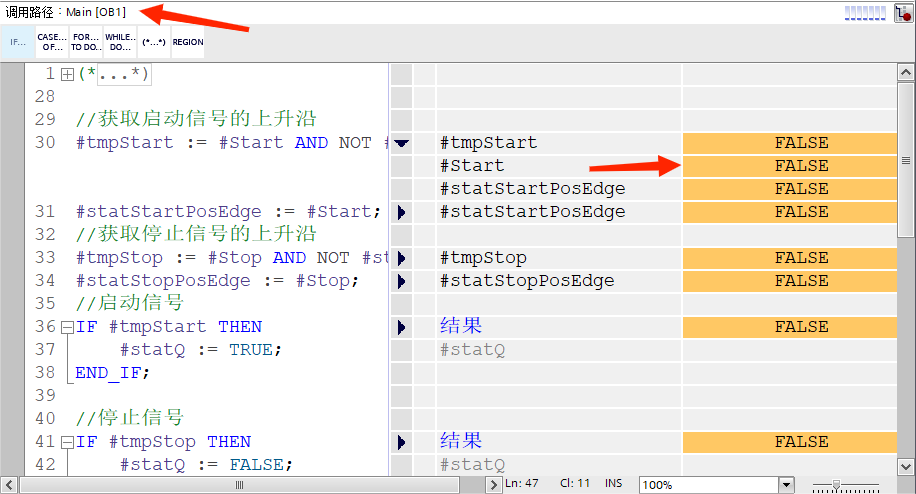Click the horizontal scrollbar right arrow

click(x=493, y=485)
